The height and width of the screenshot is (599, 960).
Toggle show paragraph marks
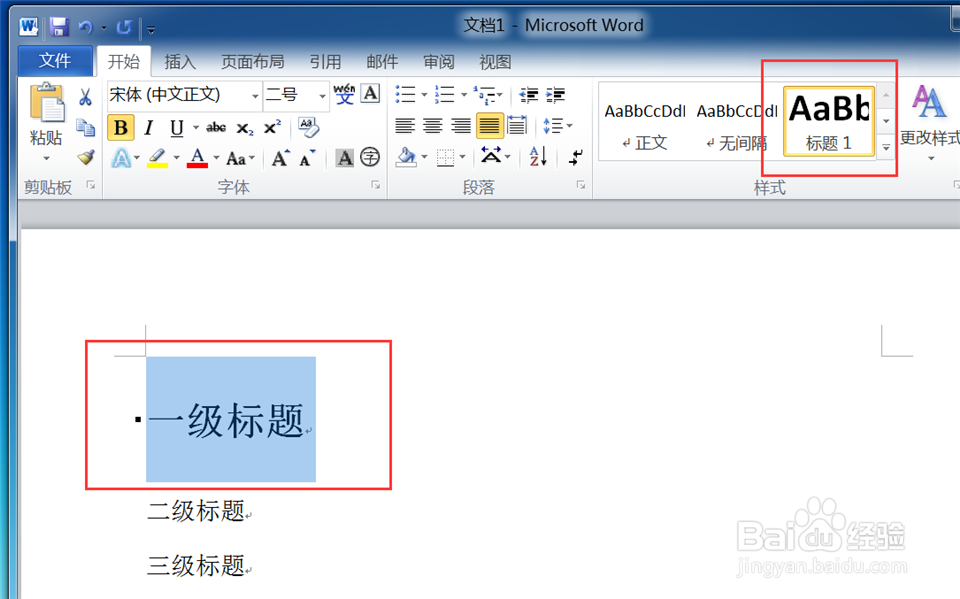coord(576,157)
